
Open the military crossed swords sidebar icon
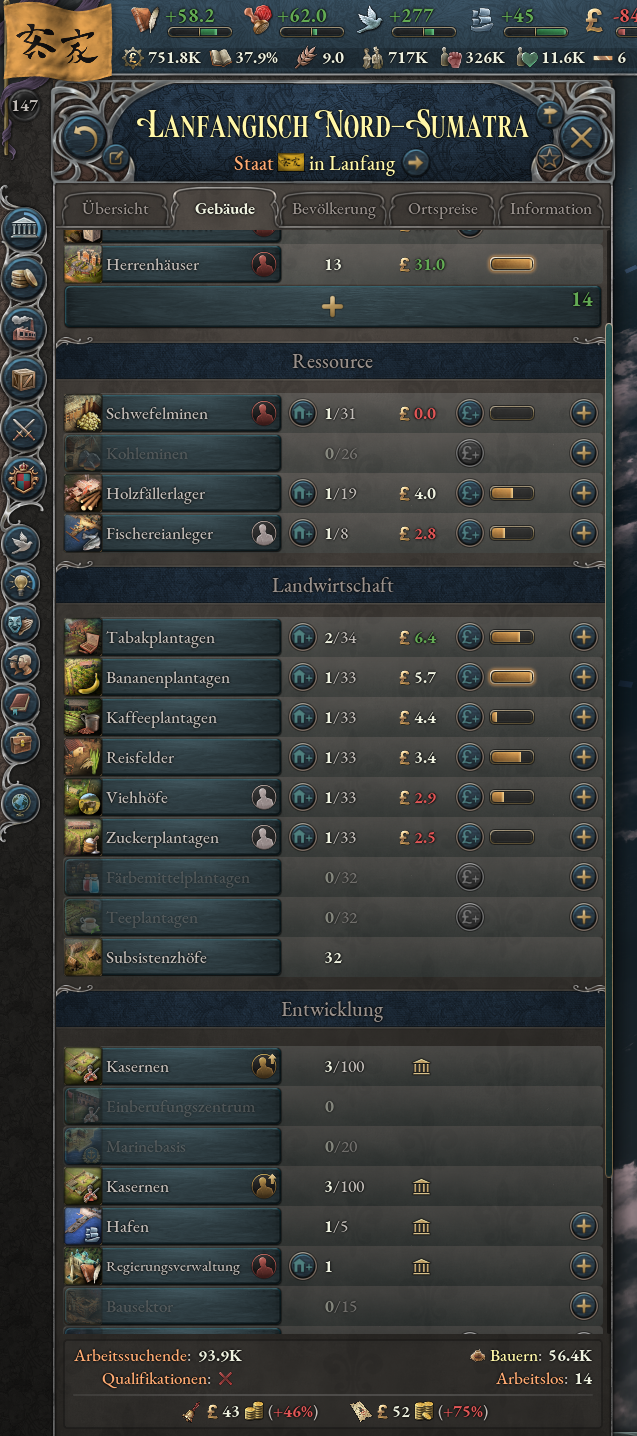(x=21, y=428)
